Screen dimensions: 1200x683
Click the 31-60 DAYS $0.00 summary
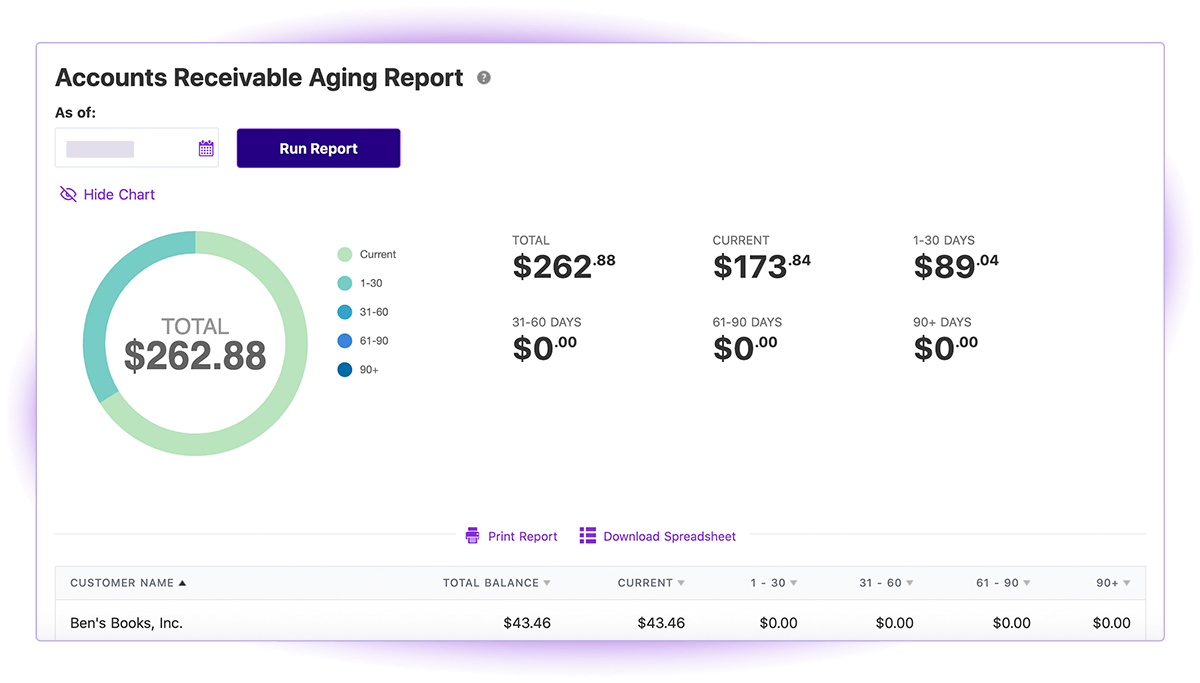tap(545, 347)
